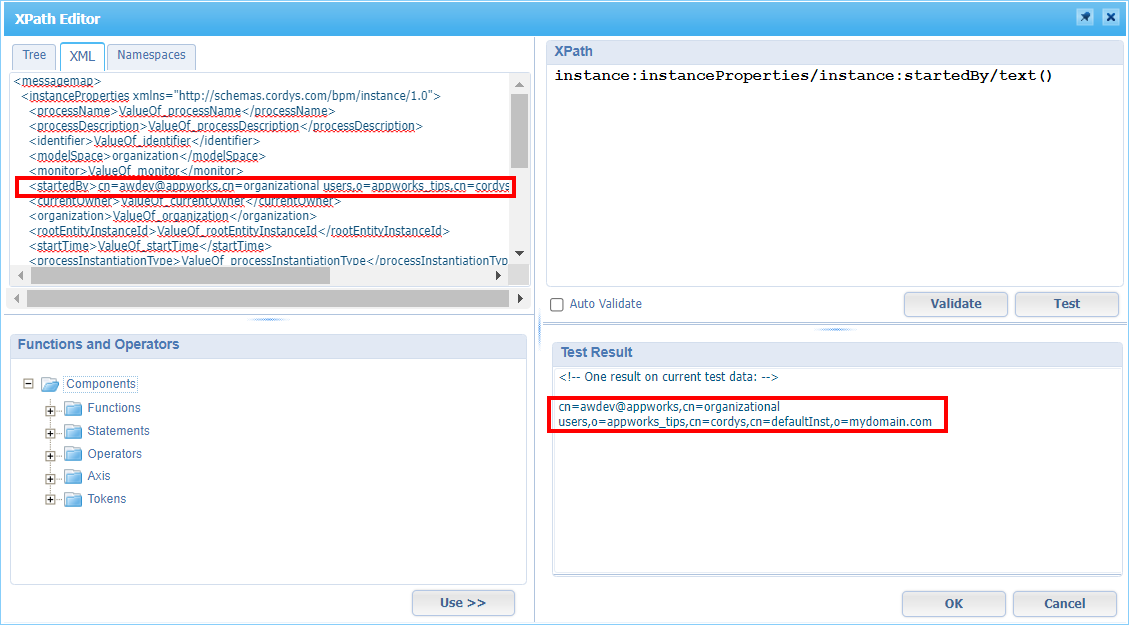Select the Components tree label
The image size is (1129, 625).
(101, 384)
